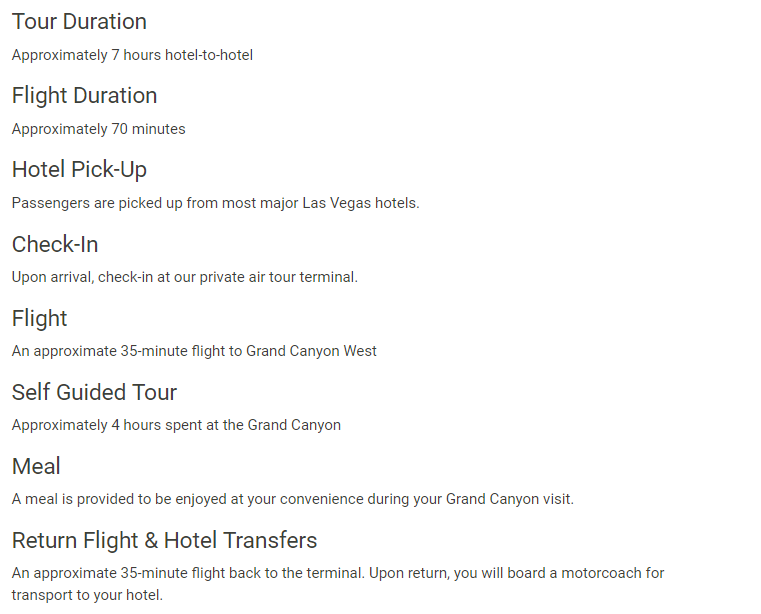Click the Hotel Pick-Up heading
This screenshot has width=761, height=614.
click(x=79, y=170)
